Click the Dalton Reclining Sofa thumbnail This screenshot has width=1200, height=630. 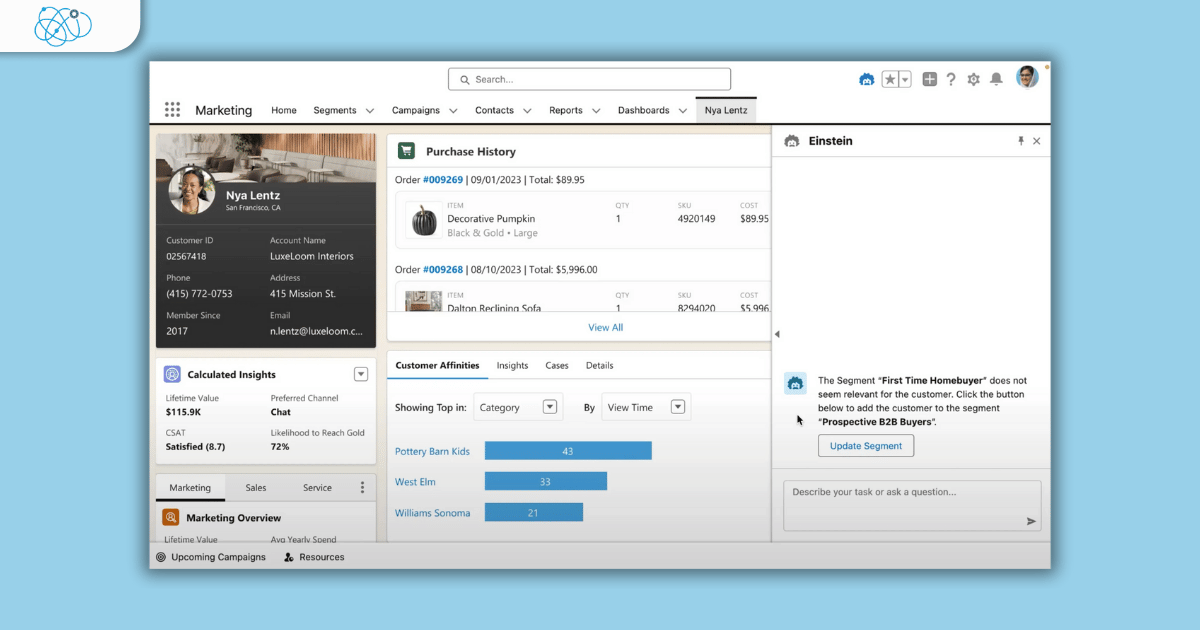423,301
